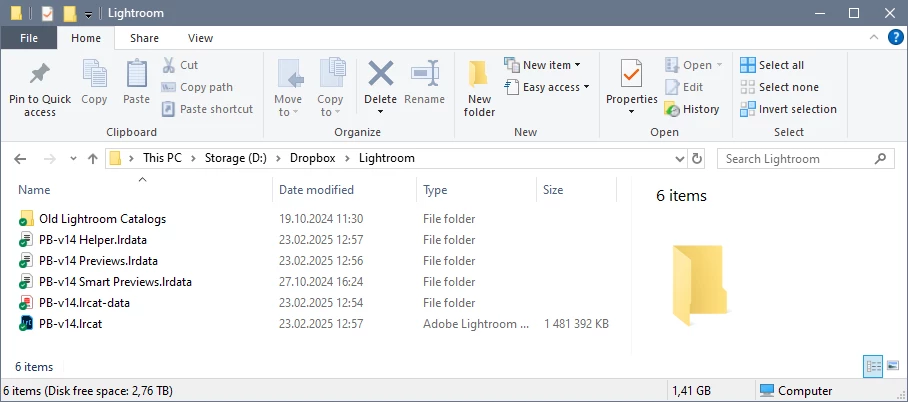Click the Pin to Quick access icon

pyautogui.click(x=39, y=74)
